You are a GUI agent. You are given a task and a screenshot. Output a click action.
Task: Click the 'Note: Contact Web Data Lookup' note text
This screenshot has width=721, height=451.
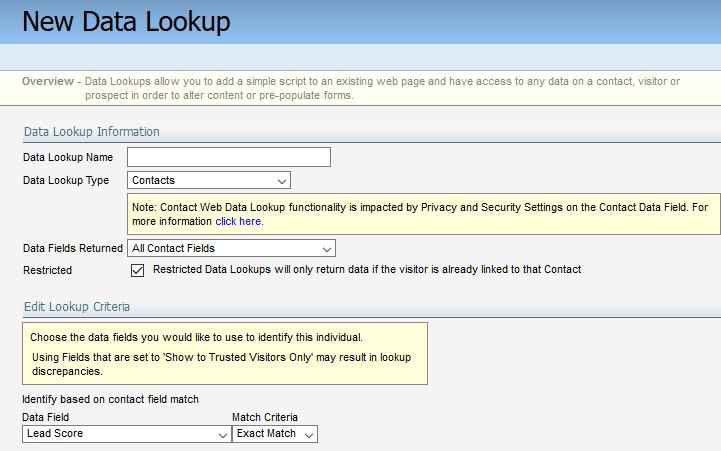[420, 214]
